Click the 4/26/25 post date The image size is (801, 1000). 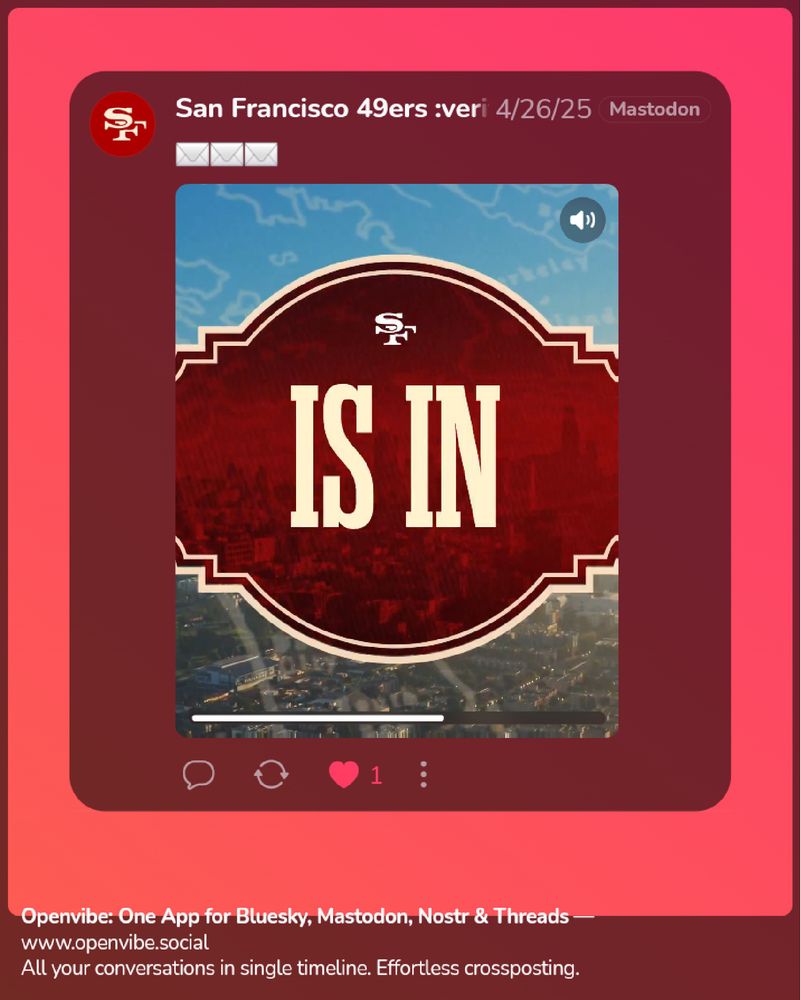(x=543, y=109)
